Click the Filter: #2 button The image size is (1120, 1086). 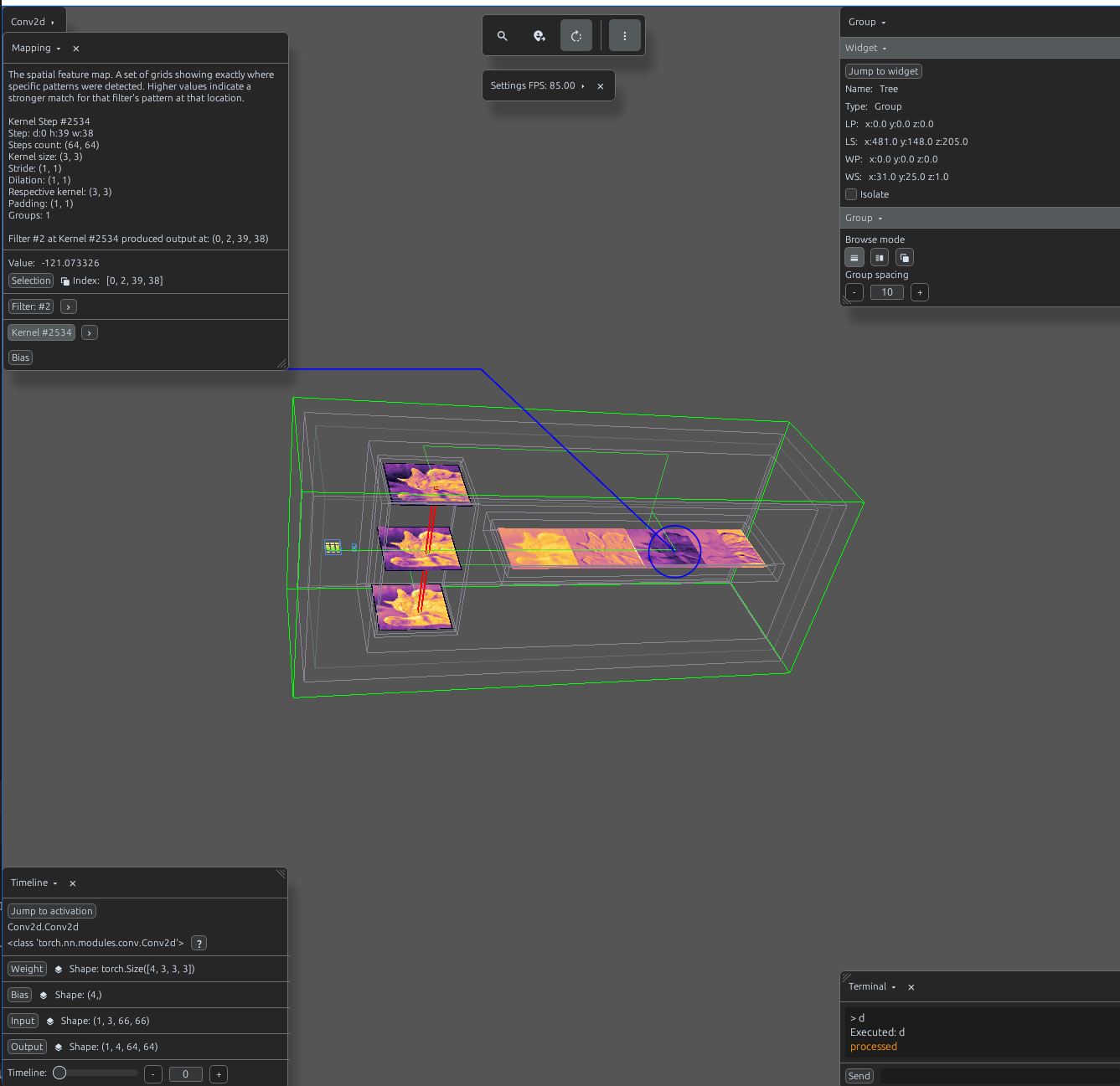click(31, 306)
